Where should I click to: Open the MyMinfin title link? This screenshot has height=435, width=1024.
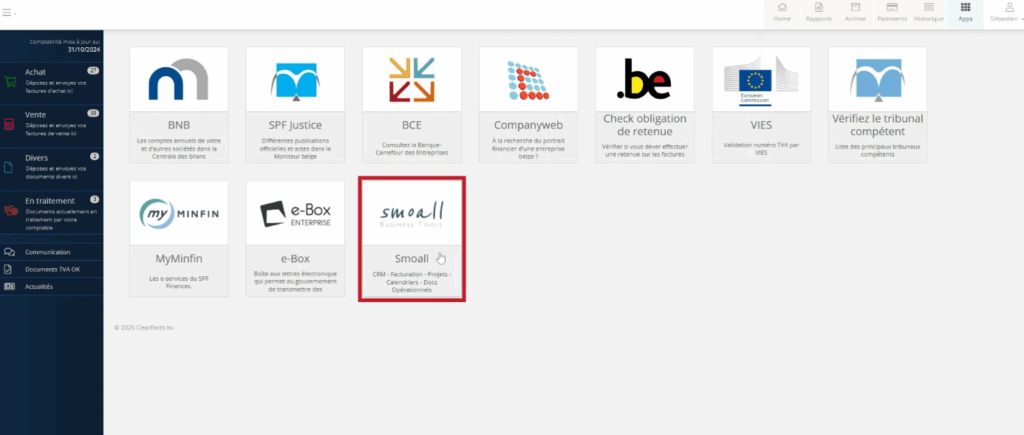179,259
